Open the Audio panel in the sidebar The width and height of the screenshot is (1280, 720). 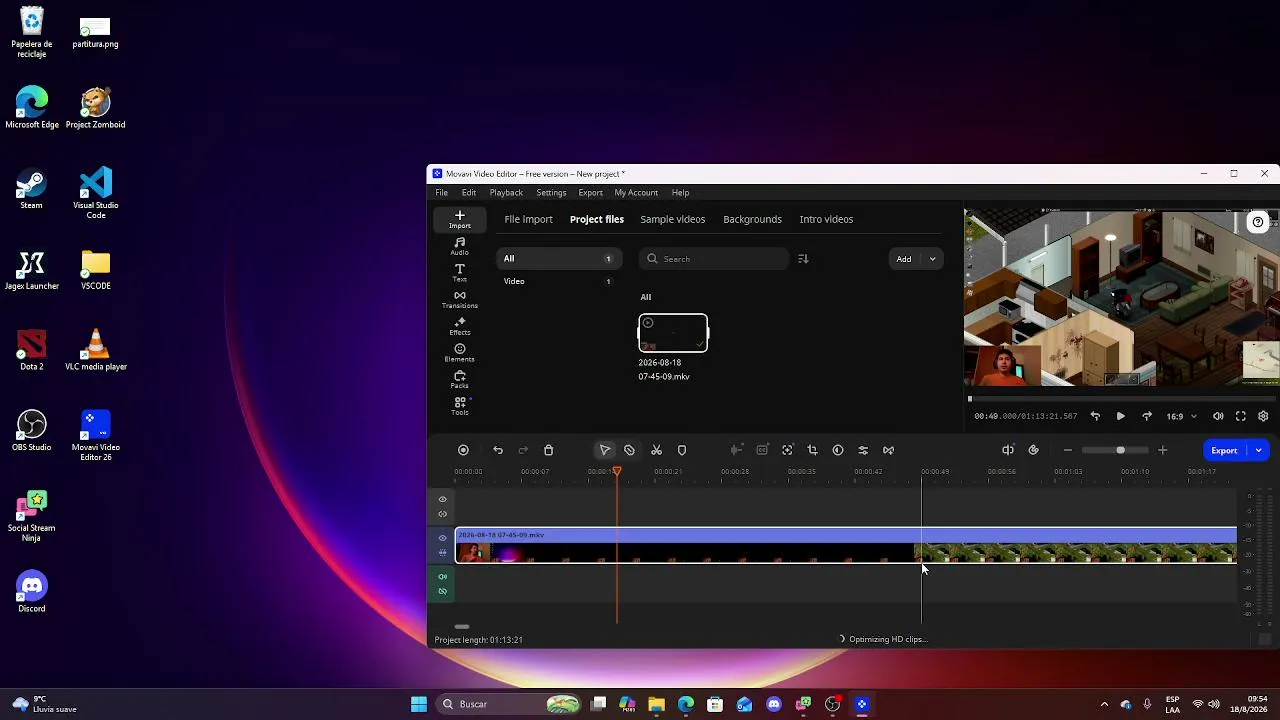click(x=459, y=246)
